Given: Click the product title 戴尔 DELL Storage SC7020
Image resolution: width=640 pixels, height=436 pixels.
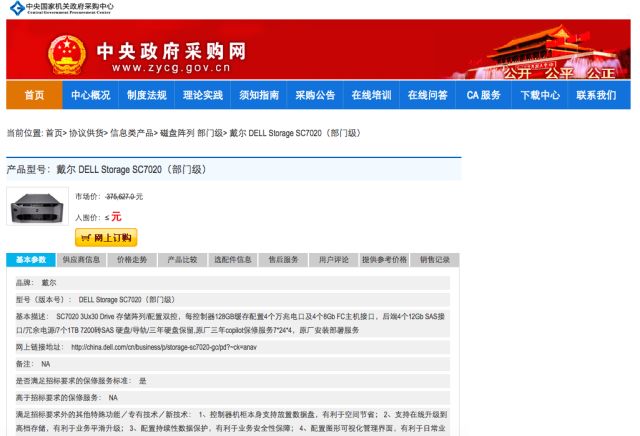Looking at the screenshot, I should 133,169.
